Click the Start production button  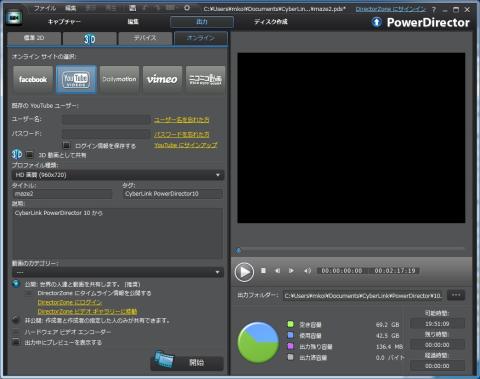click(187, 362)
